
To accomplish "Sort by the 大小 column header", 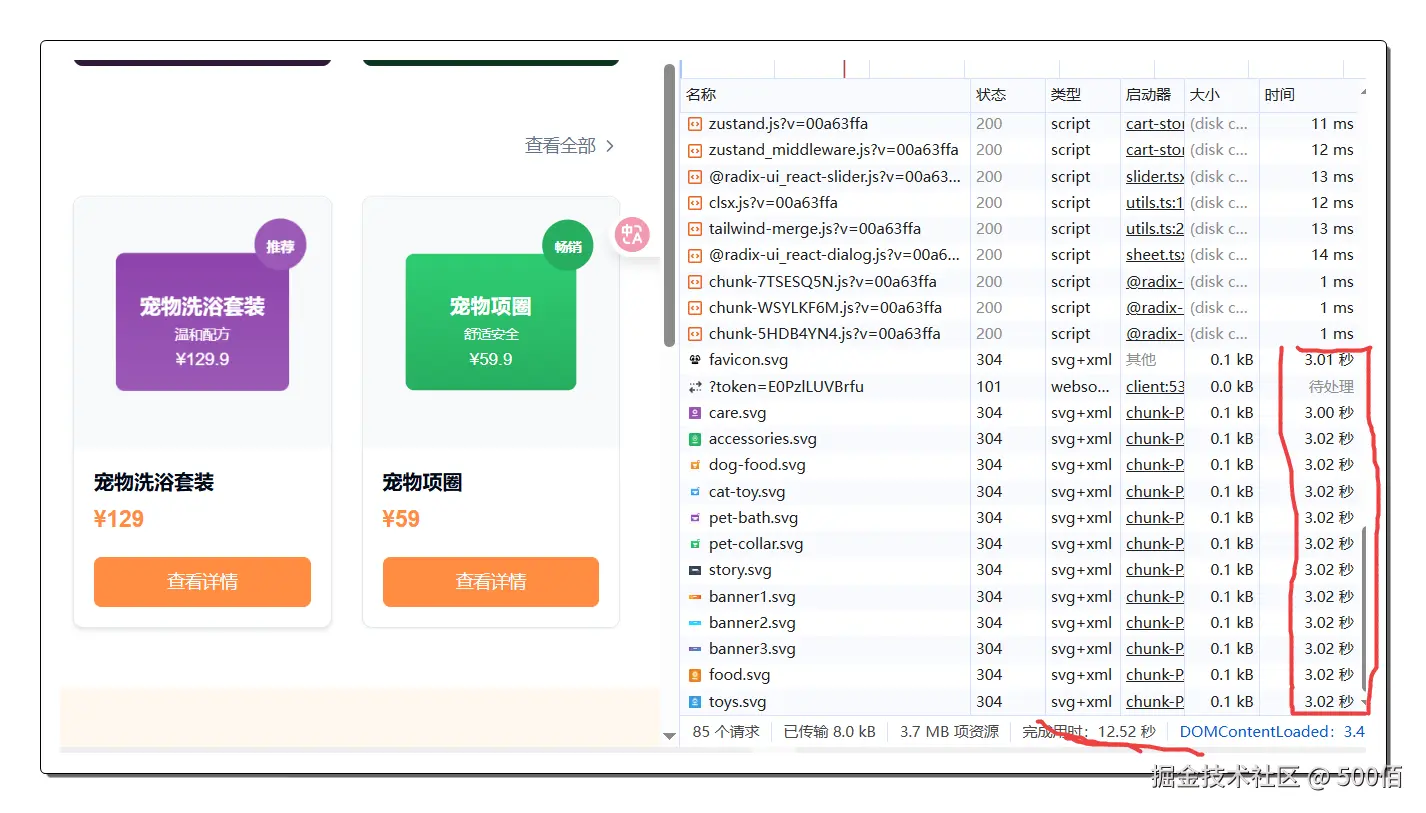I will pyautogui.click(x=1221, y=95).
